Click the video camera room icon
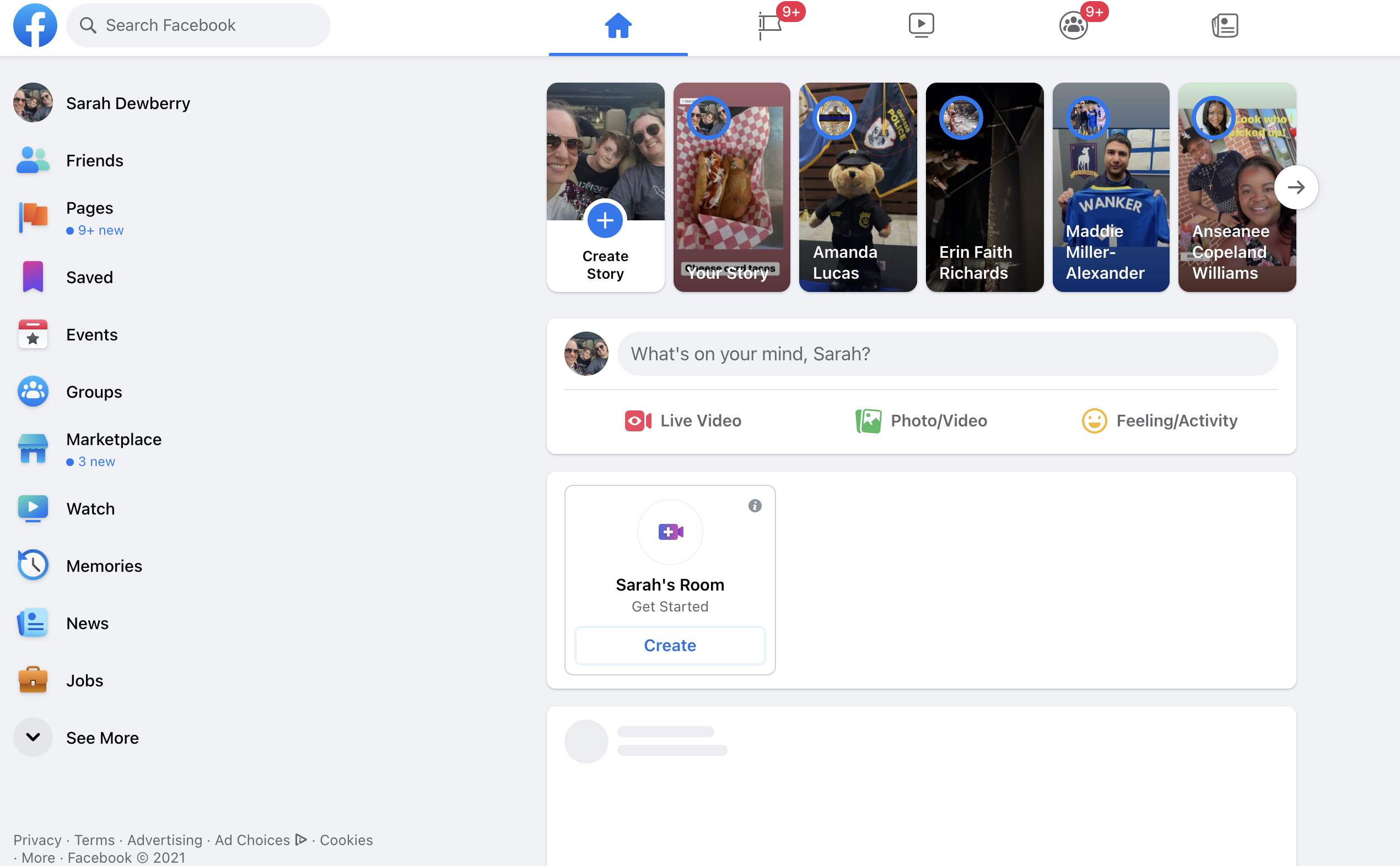The image size is (1400, 866). 670,532
